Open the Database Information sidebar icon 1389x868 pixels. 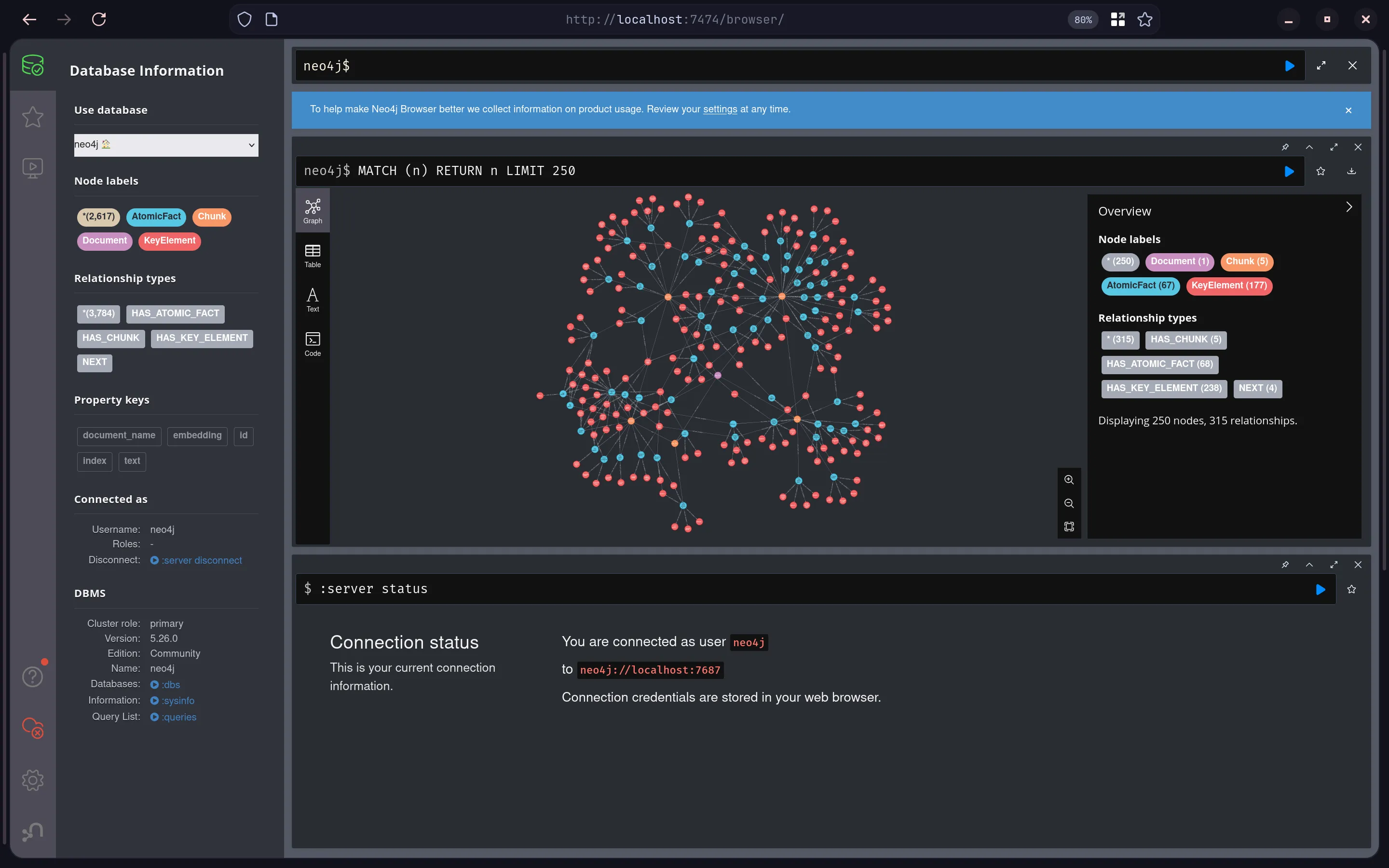point(33,65)
